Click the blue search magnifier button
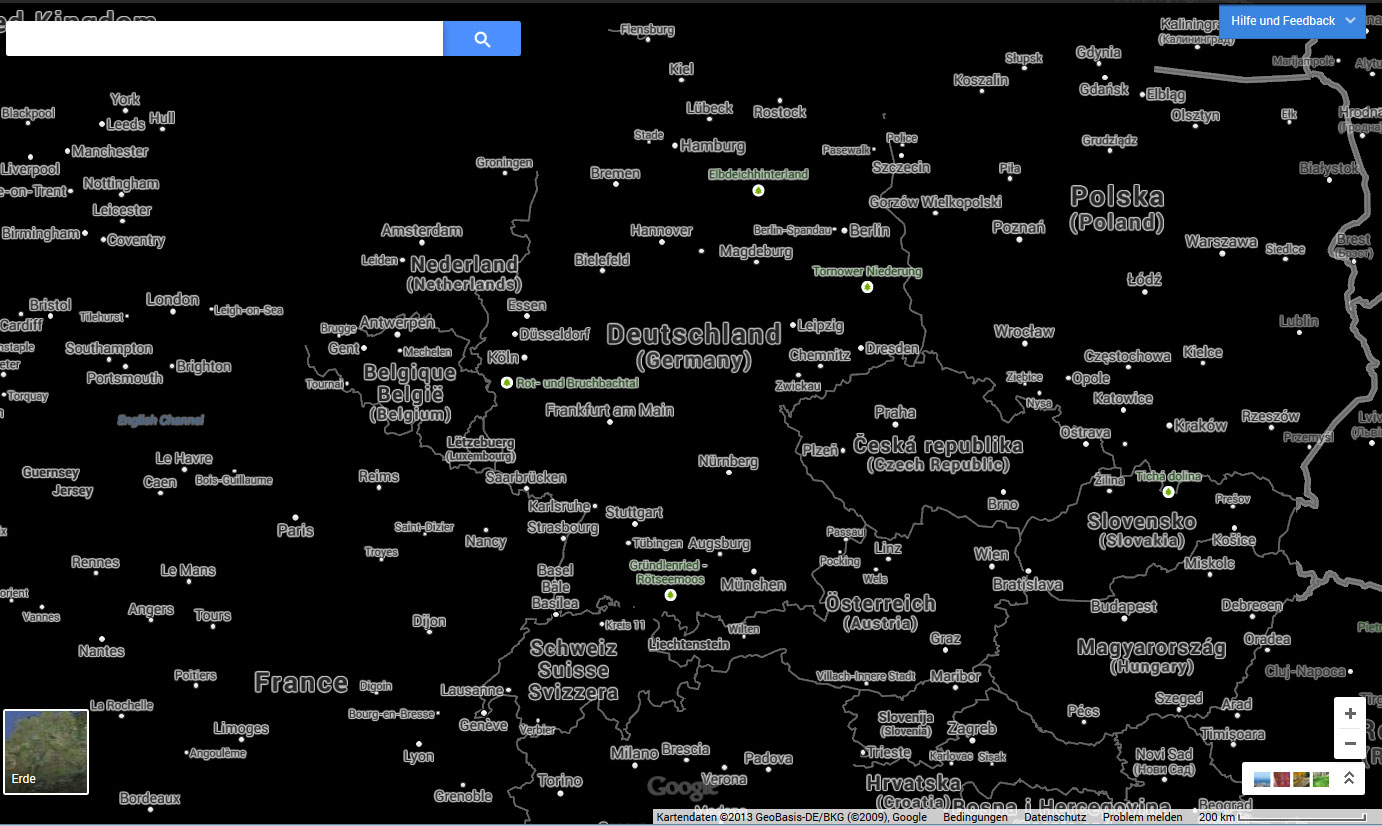This screenshot has height=826, width=1382. 482,39
